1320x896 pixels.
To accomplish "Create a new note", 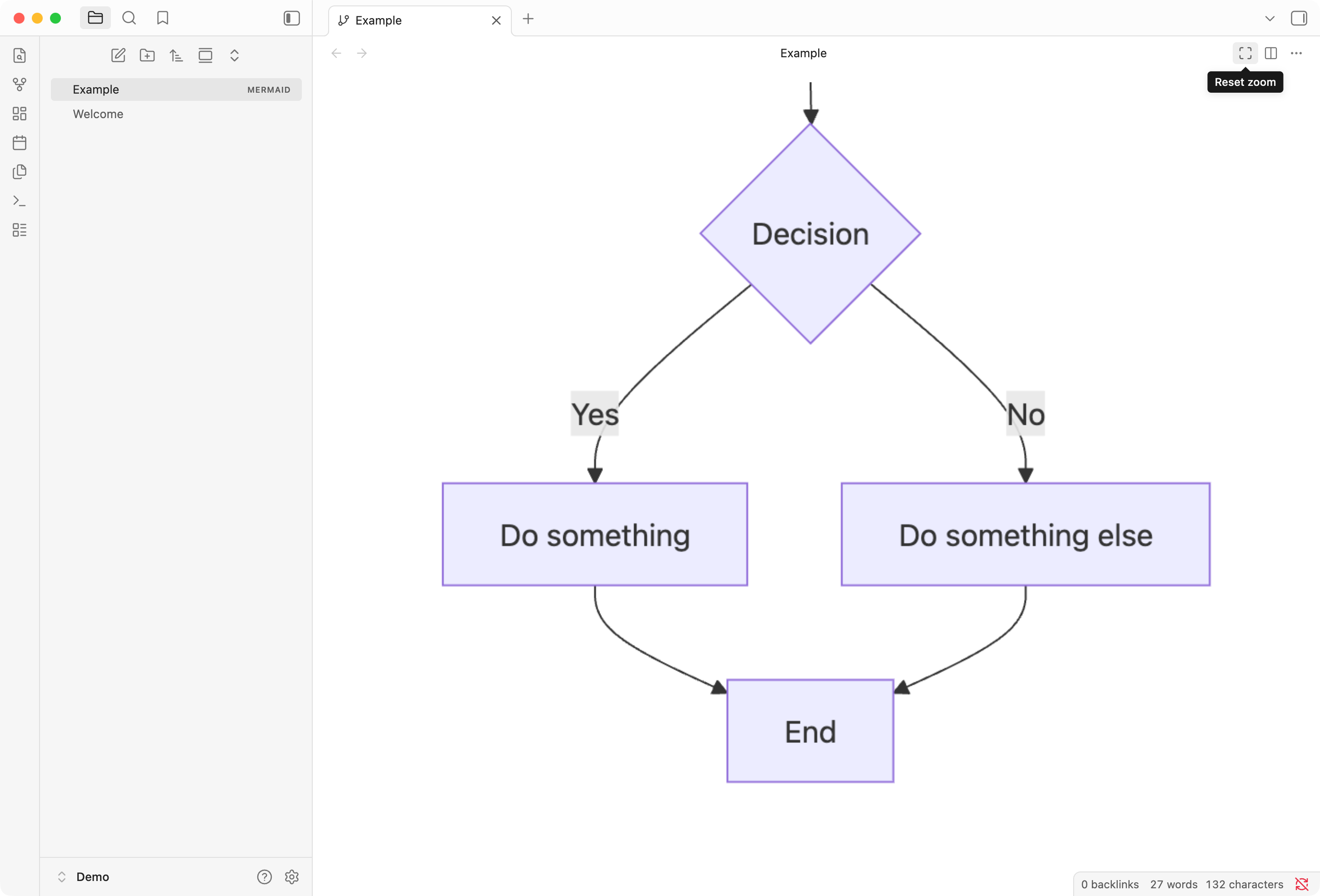I will pos(118,55).
